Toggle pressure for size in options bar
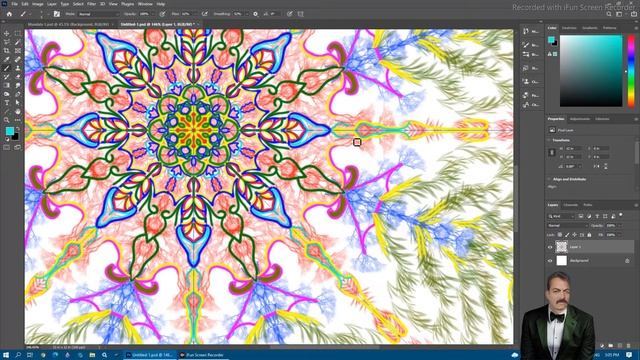This screenshot has width=640, height=360. [x=289, y=14]
